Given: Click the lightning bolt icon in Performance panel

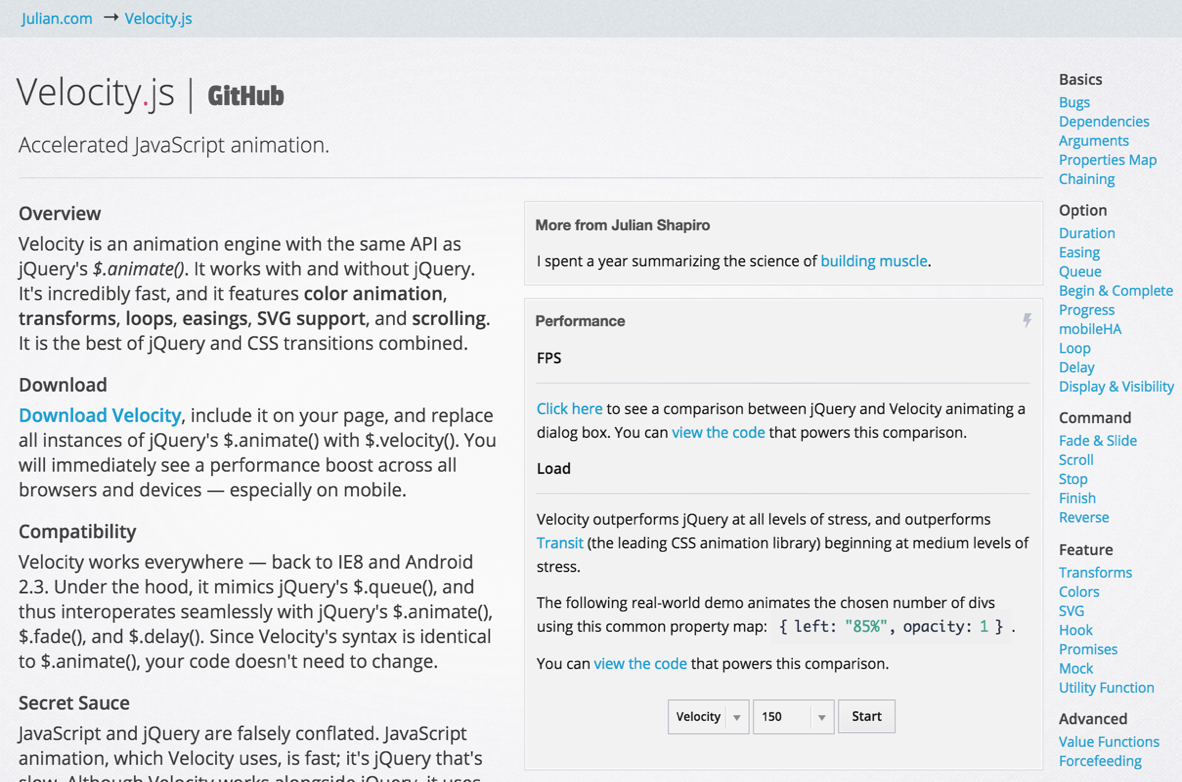Looking at the screenshot, I should 1027,320.
